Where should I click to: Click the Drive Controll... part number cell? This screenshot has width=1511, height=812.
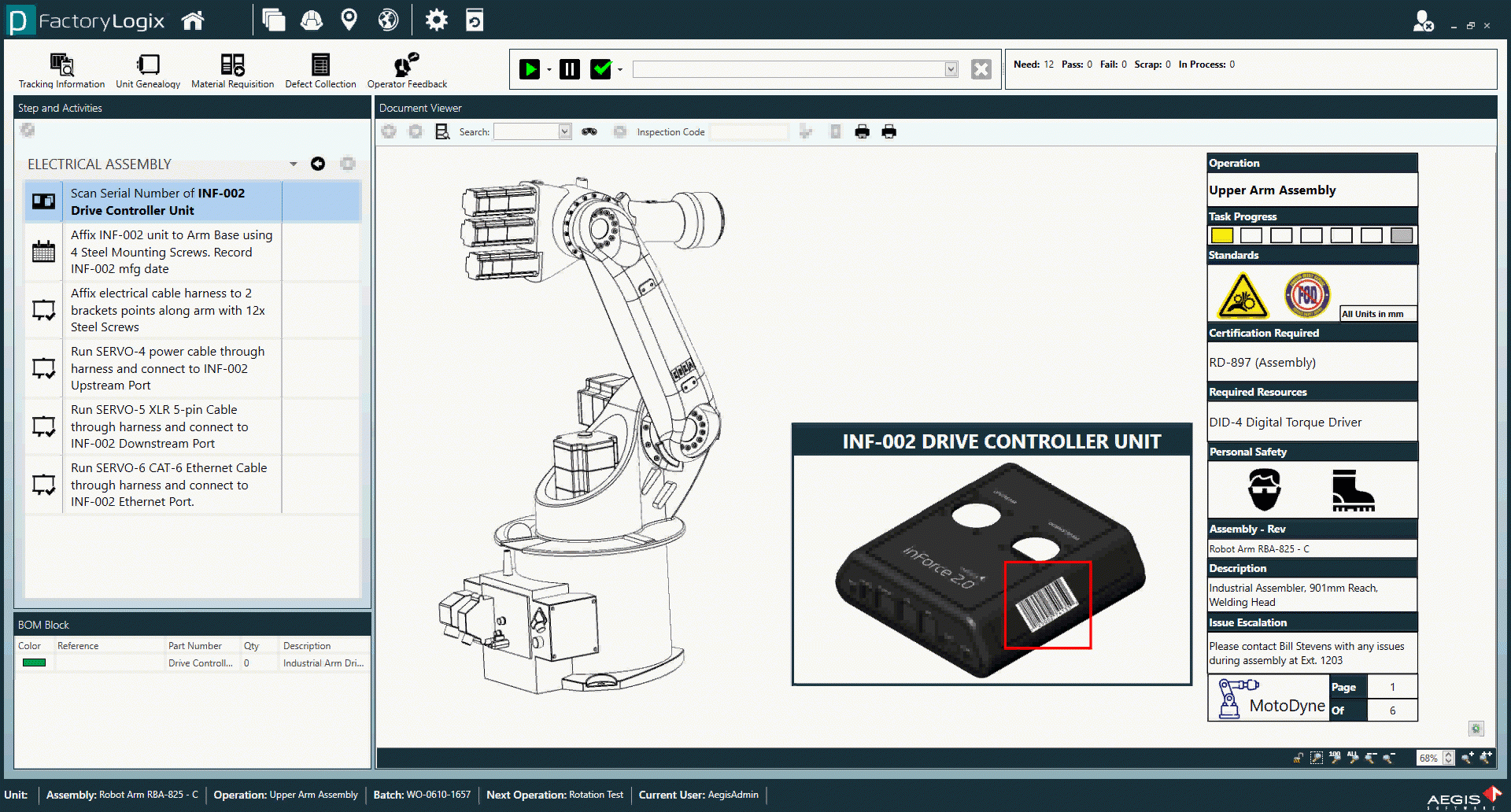[x=201, y=663]
